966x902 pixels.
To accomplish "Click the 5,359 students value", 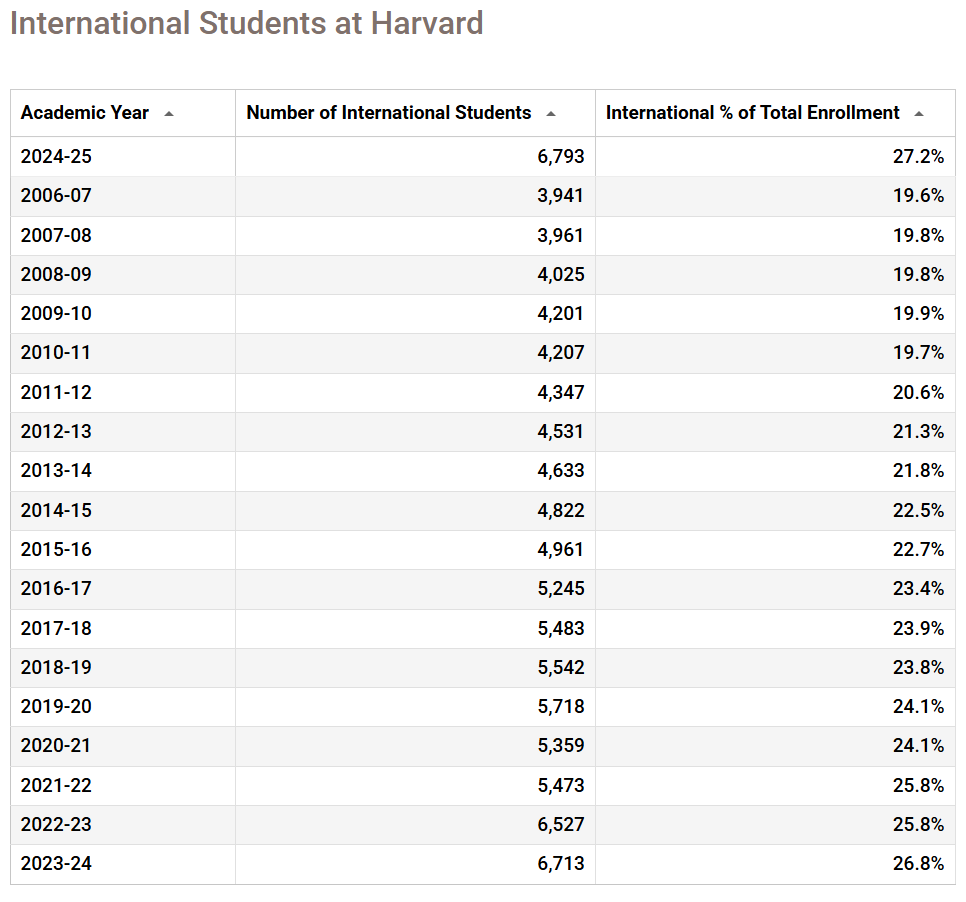I will [561, 746].
